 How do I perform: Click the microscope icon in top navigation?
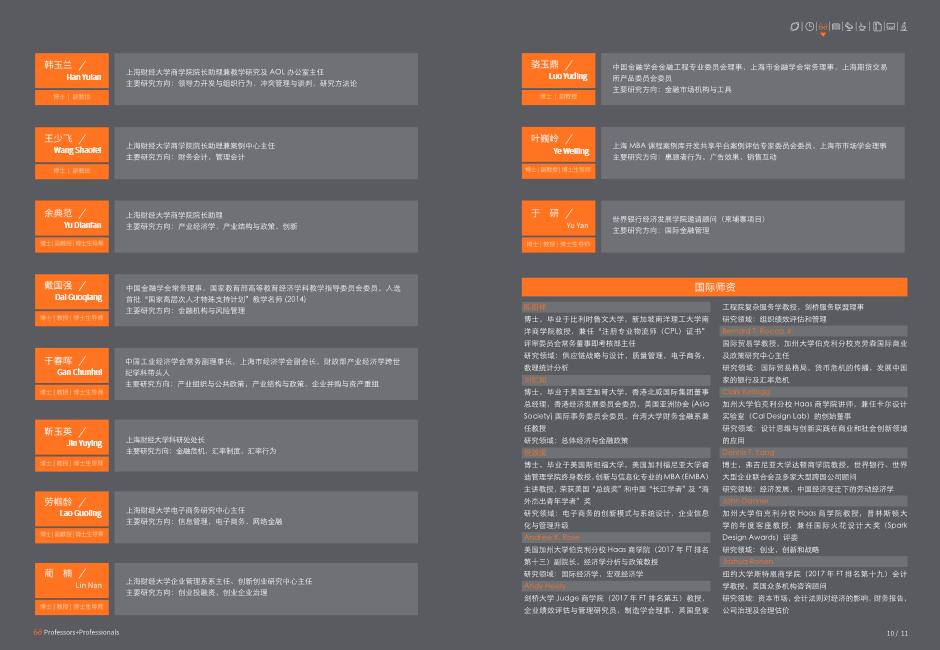click(904, 25)
